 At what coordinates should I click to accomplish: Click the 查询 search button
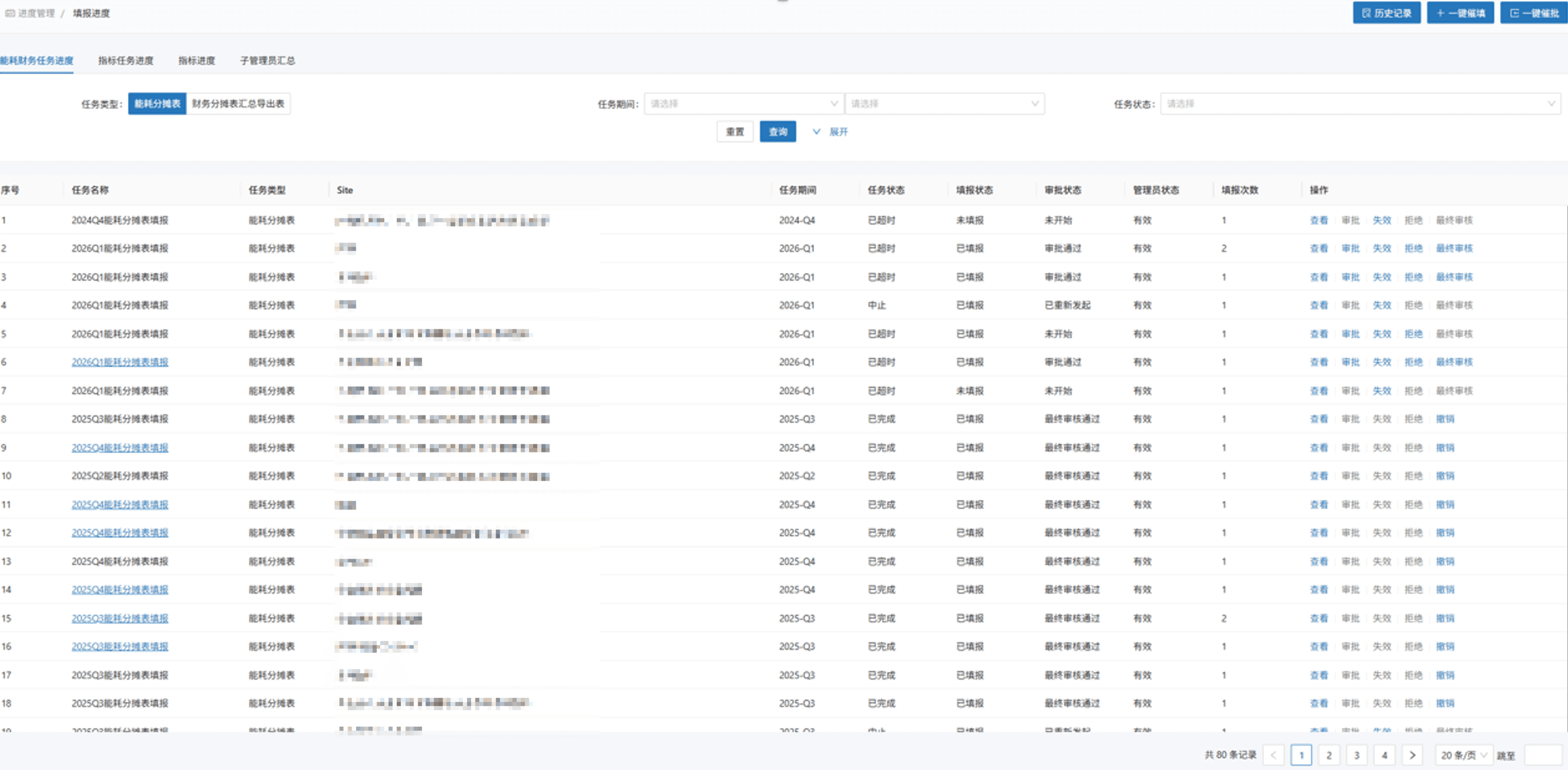point(778,131)
